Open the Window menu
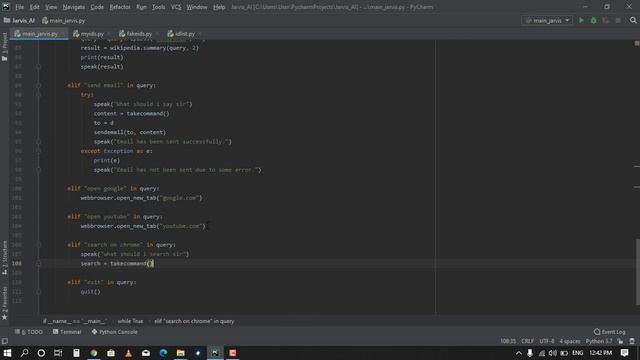The height and width of the screenshot is (360, 640). click(x=197, y=7)
